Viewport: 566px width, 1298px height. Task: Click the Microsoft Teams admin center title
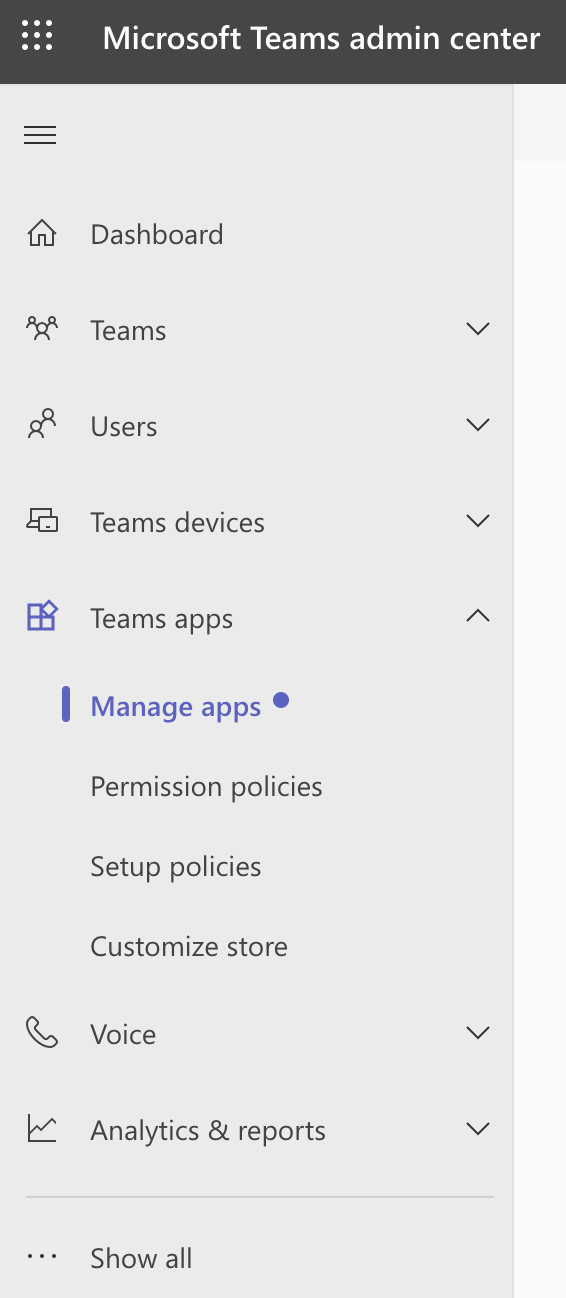[321, 38]
